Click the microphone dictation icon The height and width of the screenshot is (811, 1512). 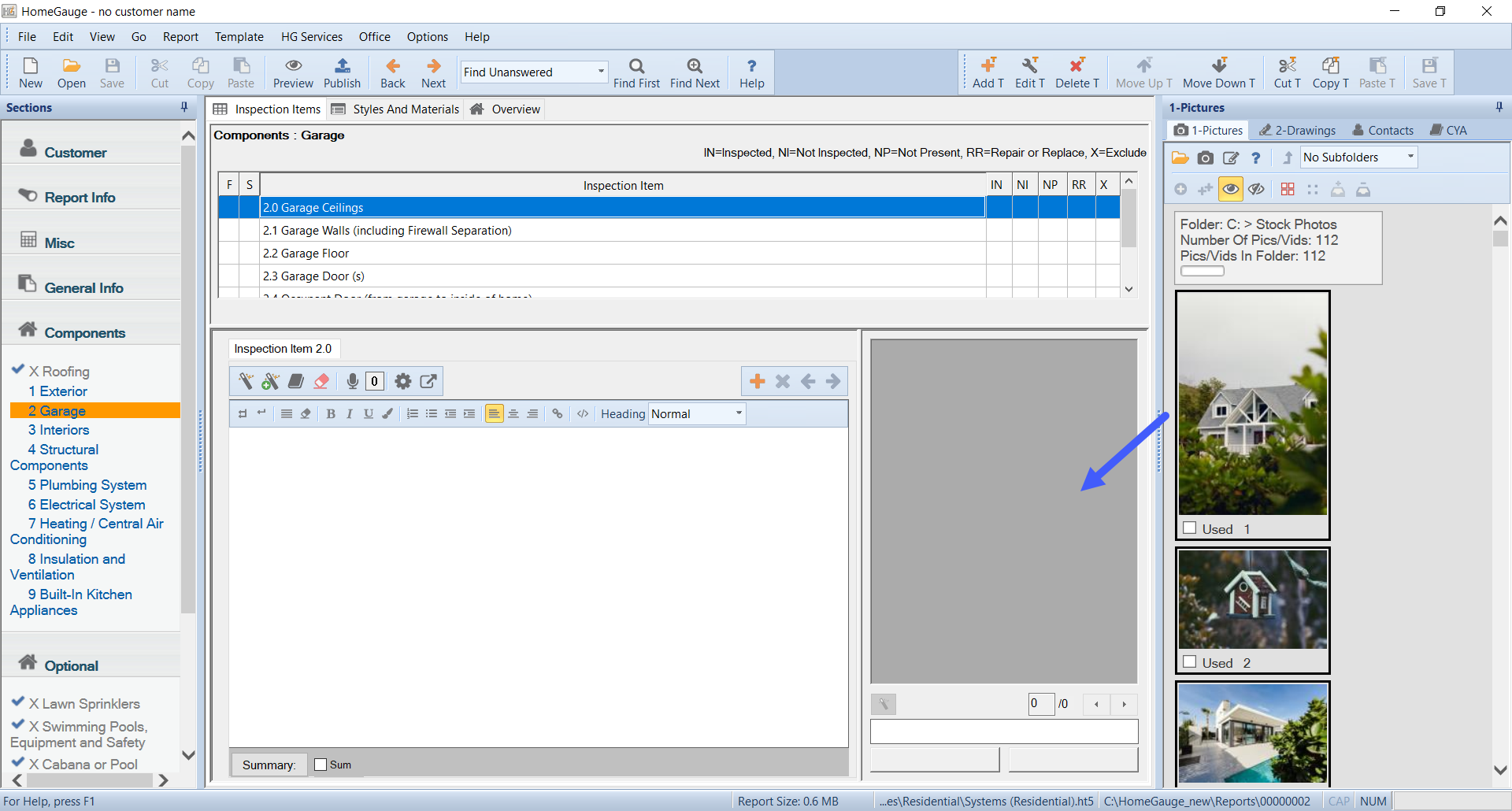coord(352,382)
